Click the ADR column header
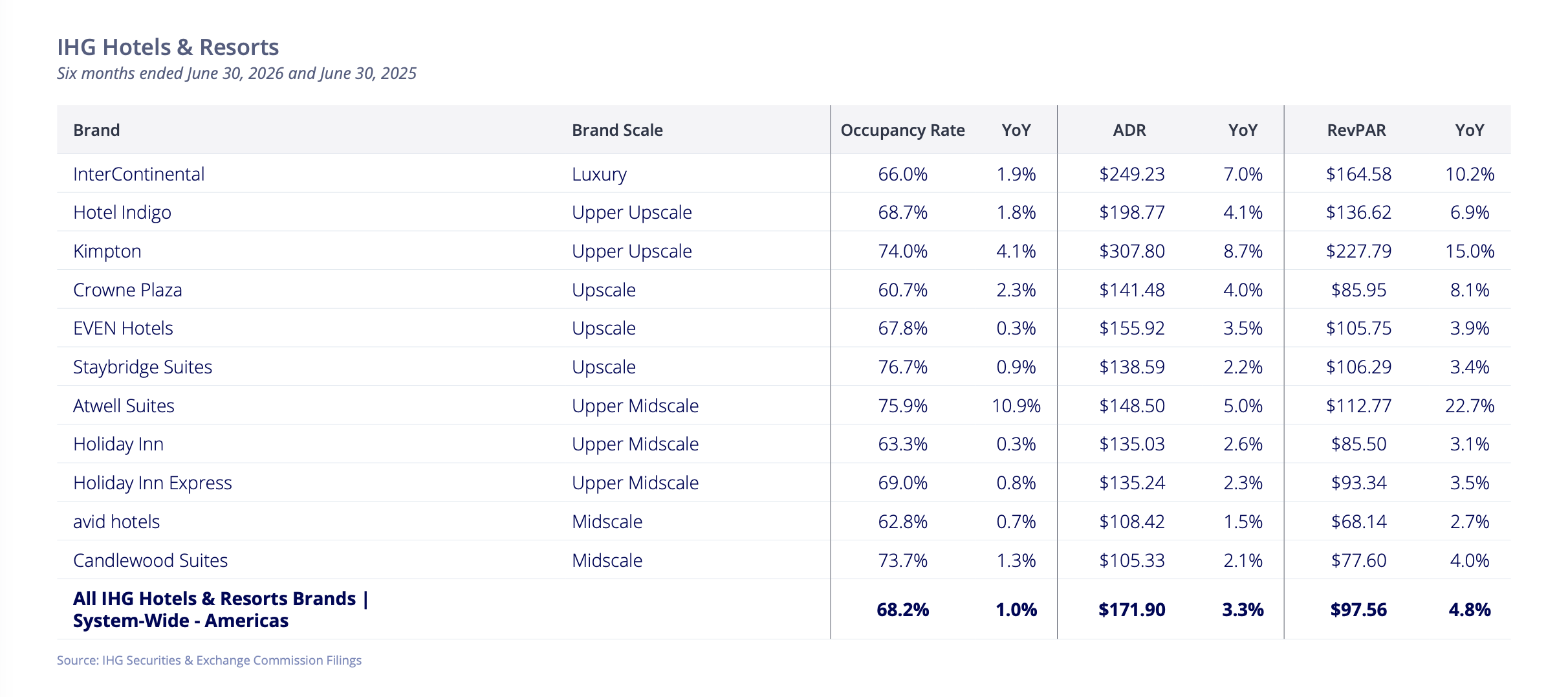1568x697 pixels. [1129, 130]
